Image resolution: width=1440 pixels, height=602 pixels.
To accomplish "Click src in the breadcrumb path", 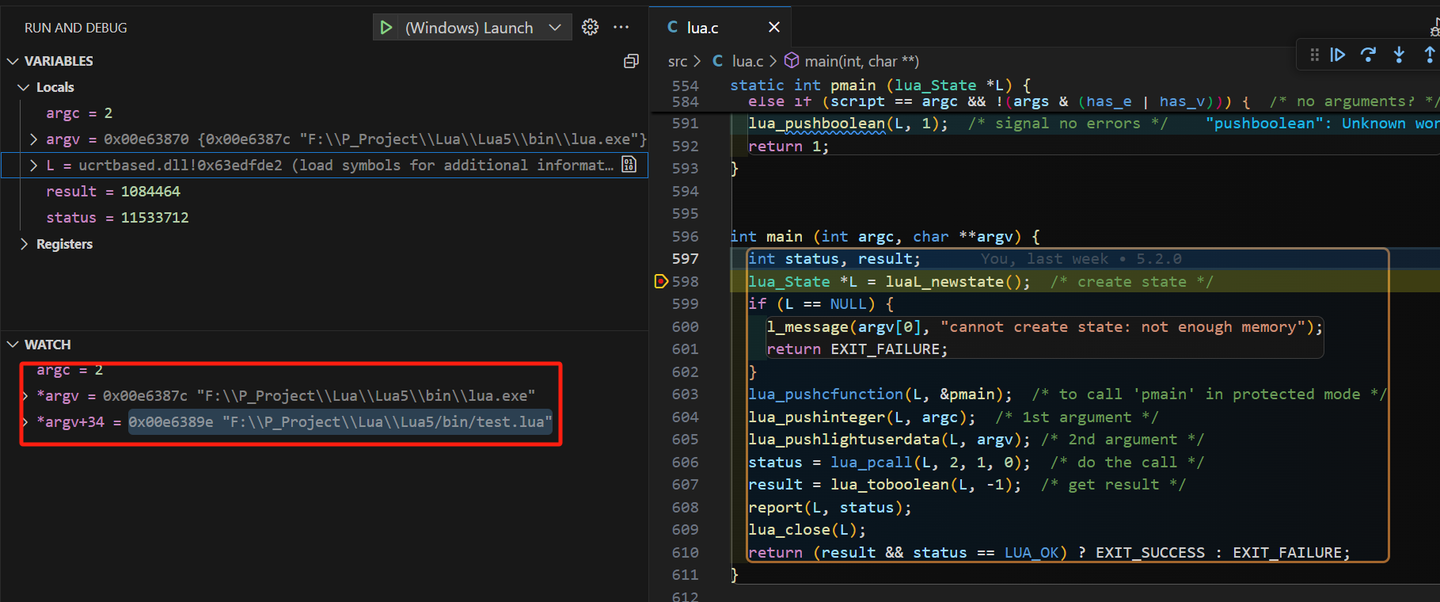I will (x=678, y=61).
